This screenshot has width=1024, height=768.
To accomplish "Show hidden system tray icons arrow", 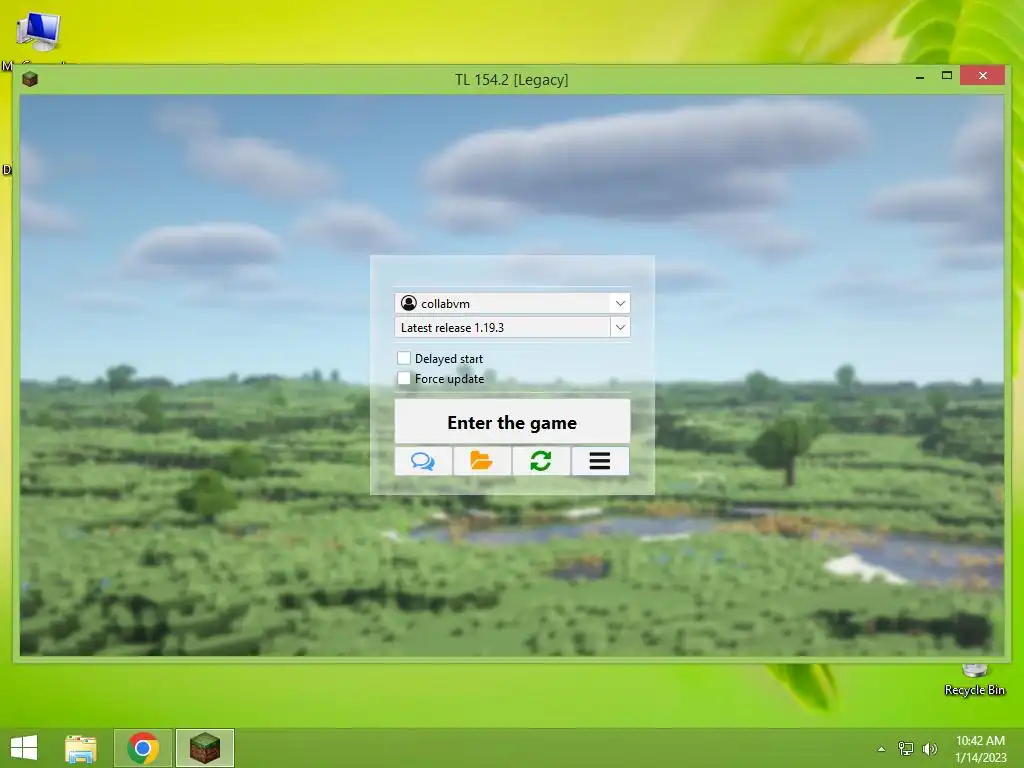I will tap(882, 749).
